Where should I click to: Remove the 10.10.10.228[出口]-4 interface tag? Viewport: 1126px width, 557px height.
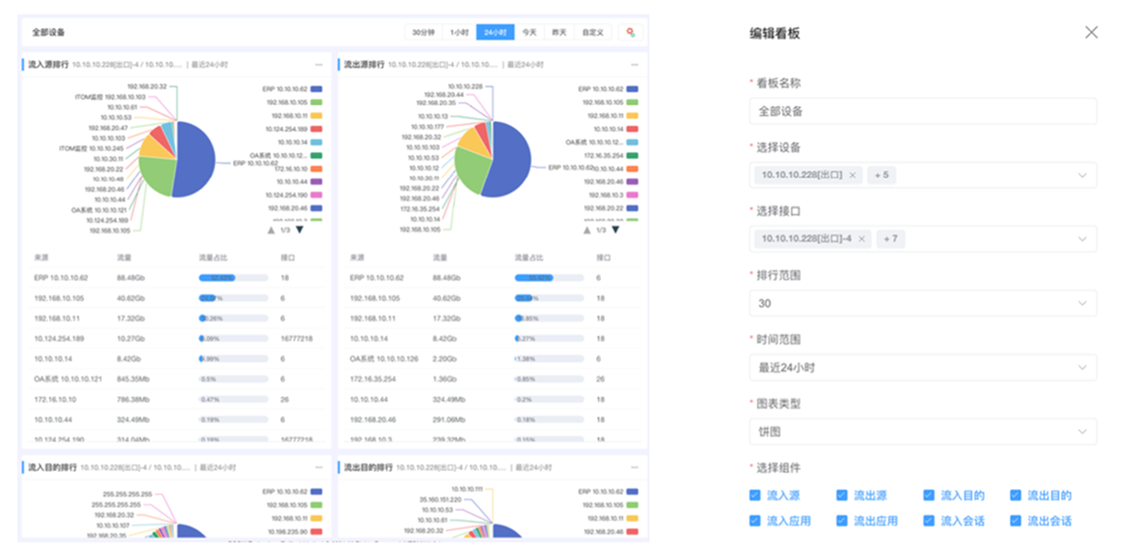coord(862,239)
